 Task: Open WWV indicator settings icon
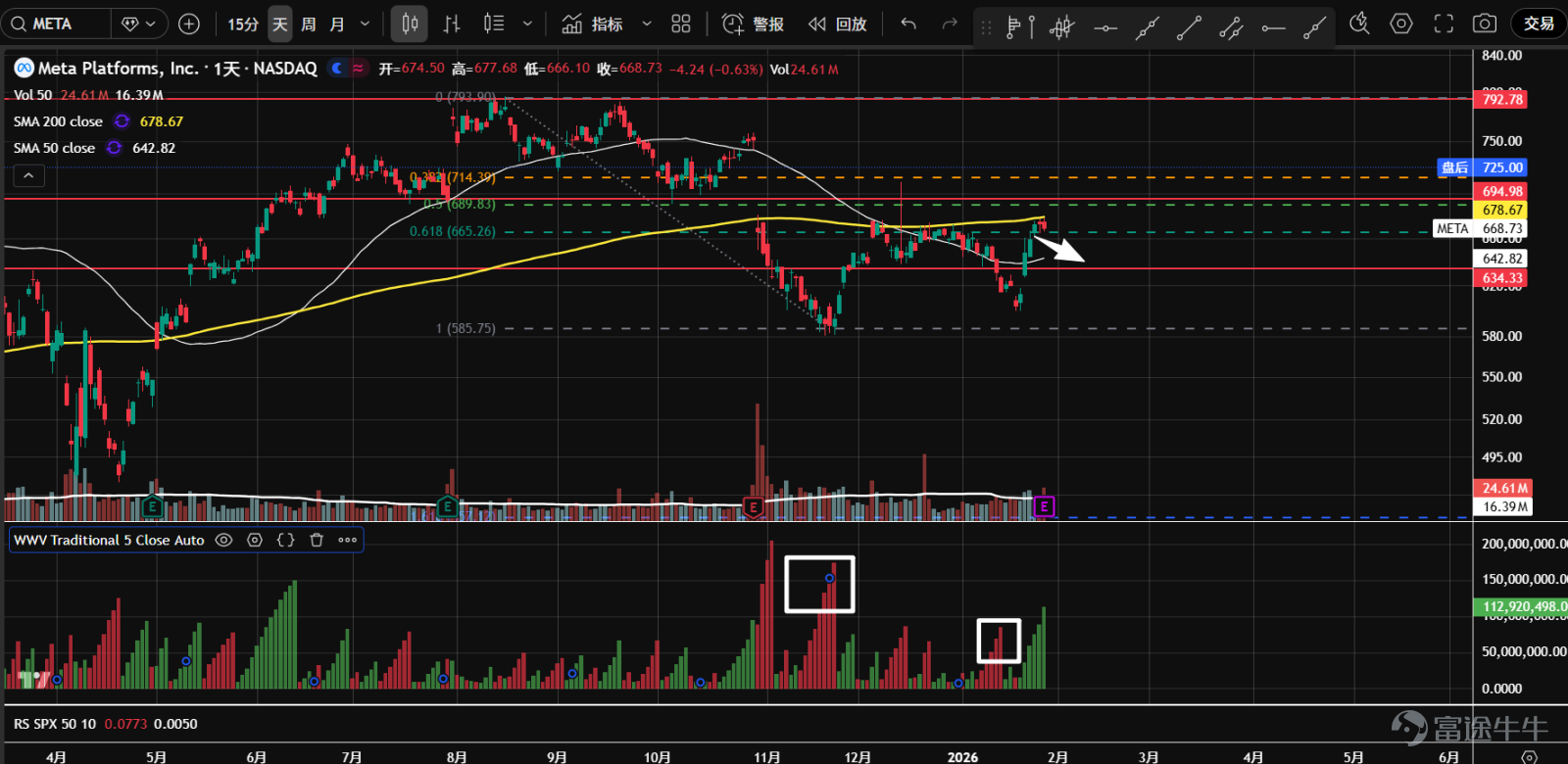255,540
